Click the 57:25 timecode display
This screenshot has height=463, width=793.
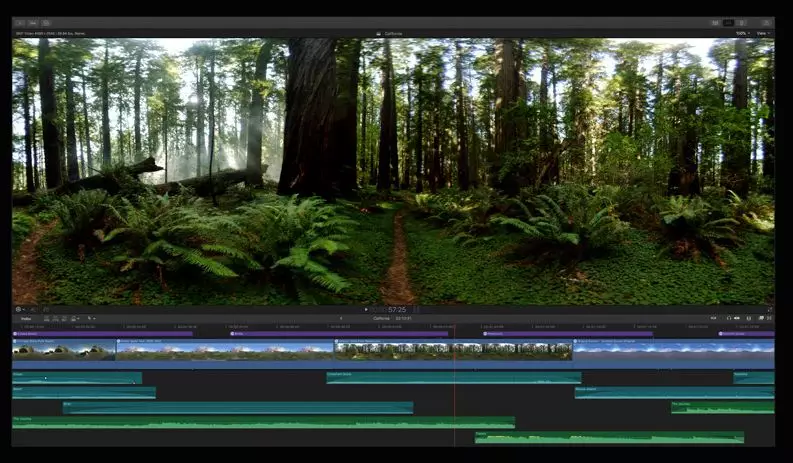point(396,309)
